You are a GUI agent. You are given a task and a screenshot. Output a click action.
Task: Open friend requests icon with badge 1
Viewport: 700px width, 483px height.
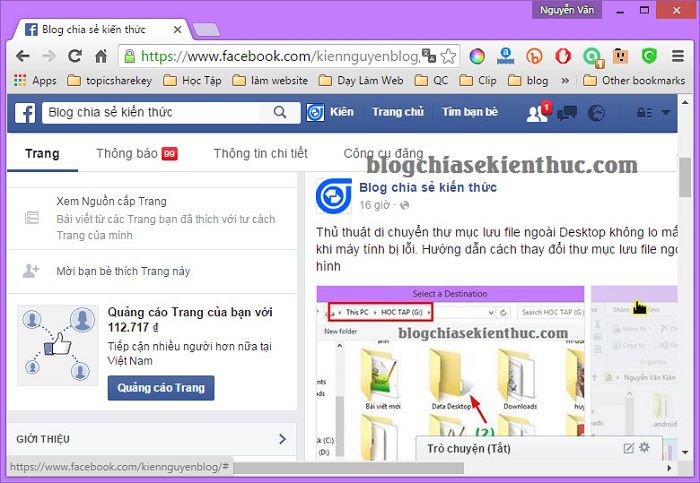pyautogui.click(x=537, y=113)
